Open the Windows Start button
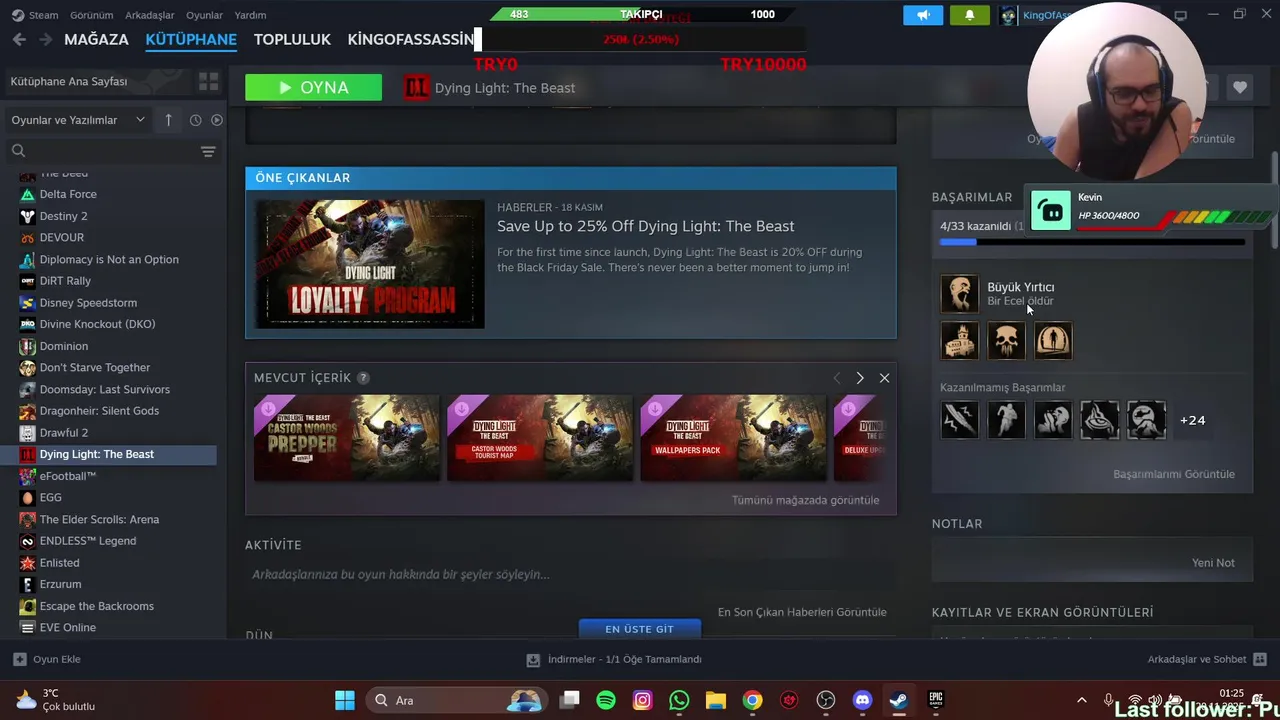 pyautogui.click(x=345, y=700)
